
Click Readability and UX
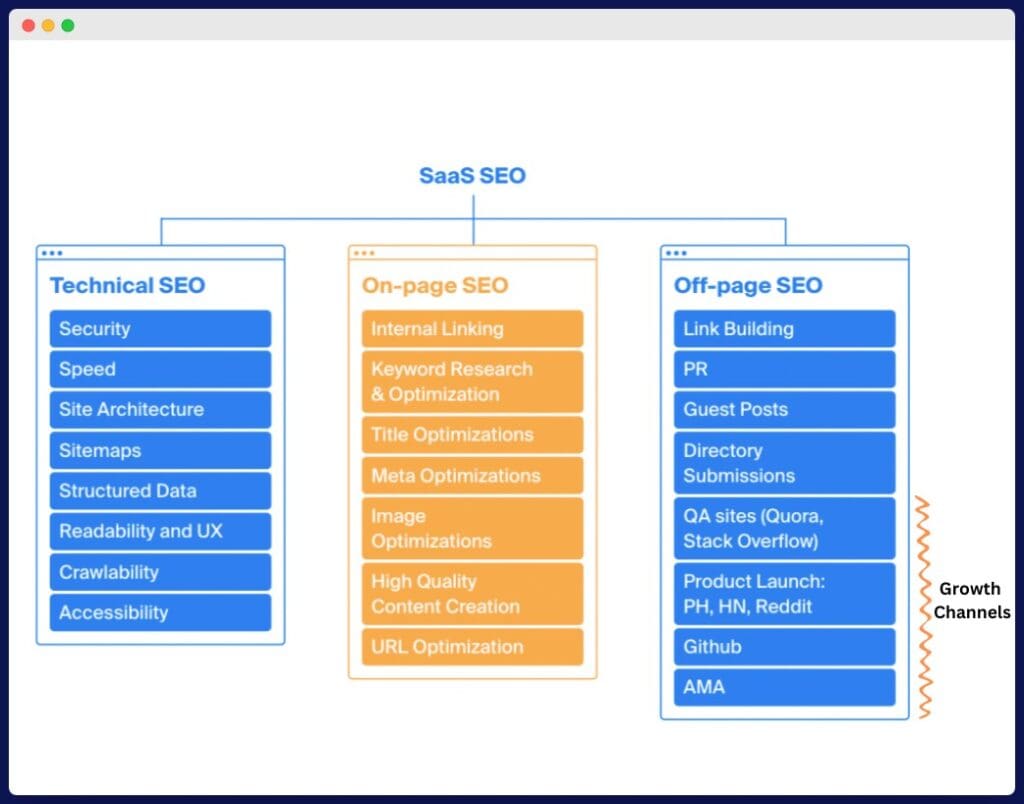click(x=159, y=531)
